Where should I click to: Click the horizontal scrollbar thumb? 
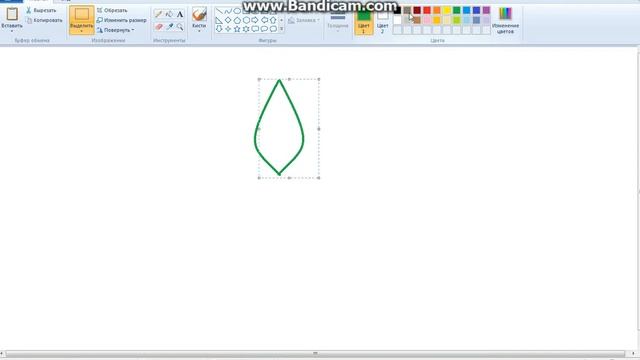click(x=315, y=353)
